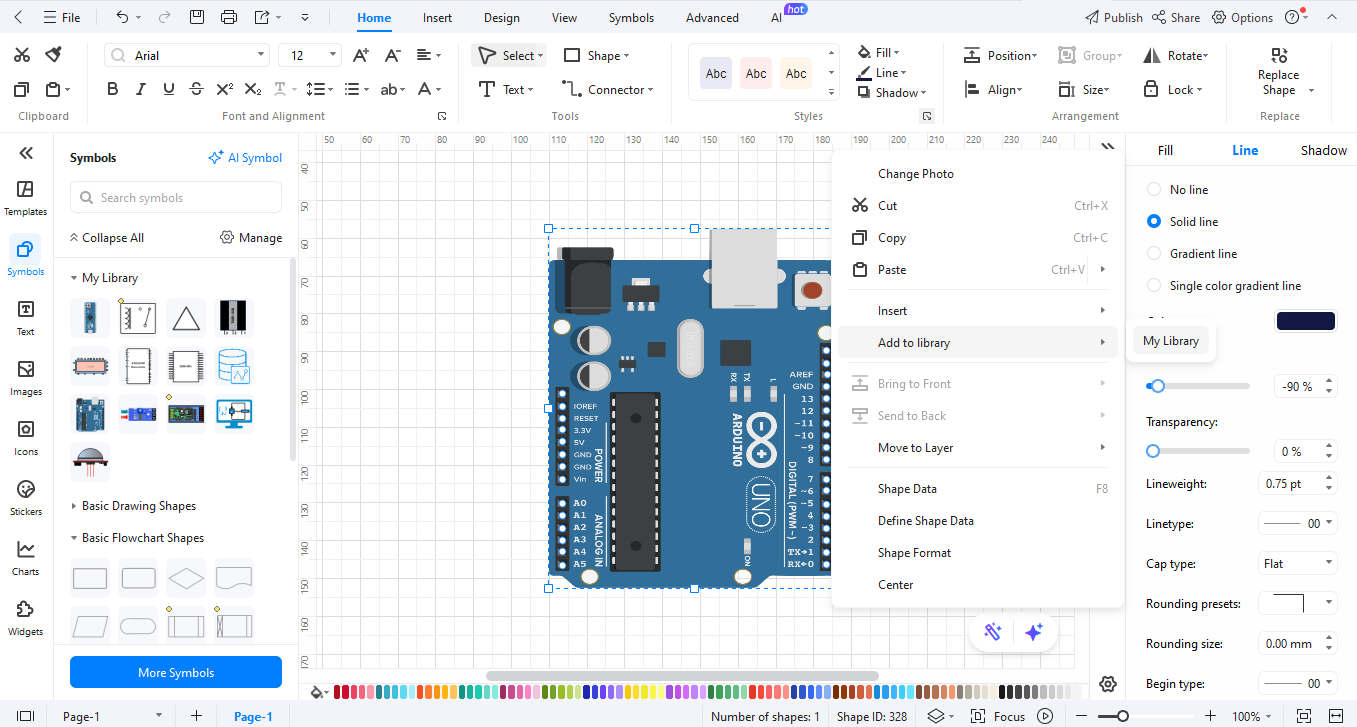Click the Print icon in title bar
The width and height of the screenshot is (1357, 727).
click(x=229, y=17)
